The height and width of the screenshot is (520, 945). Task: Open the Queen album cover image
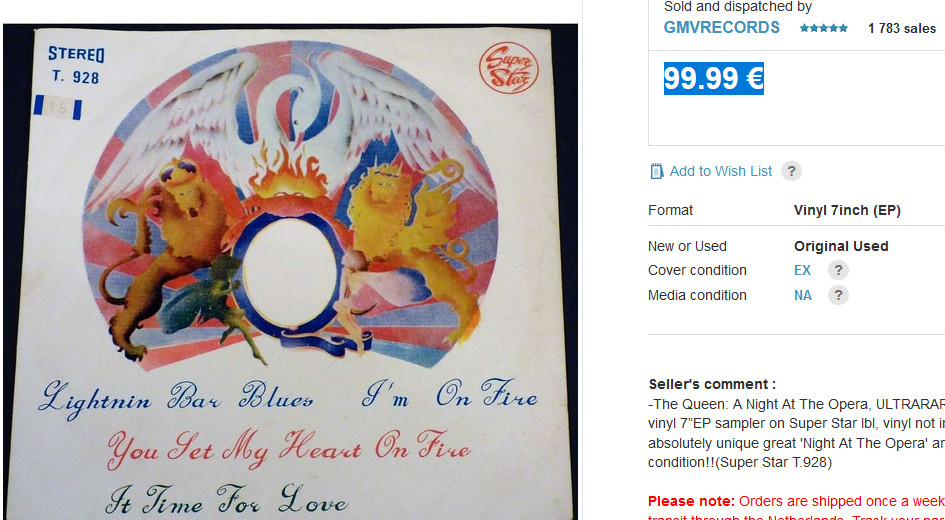[290, 271]
